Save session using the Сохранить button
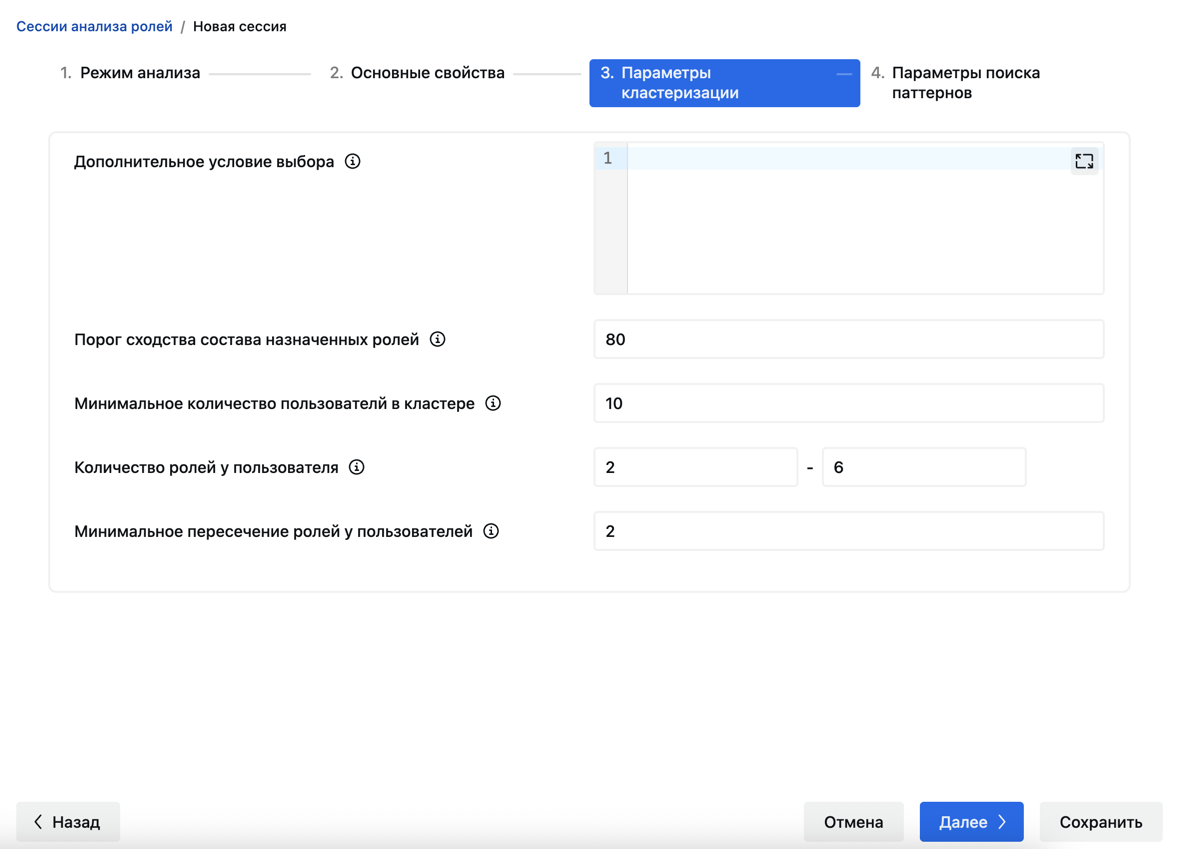 click(1101, 822)
